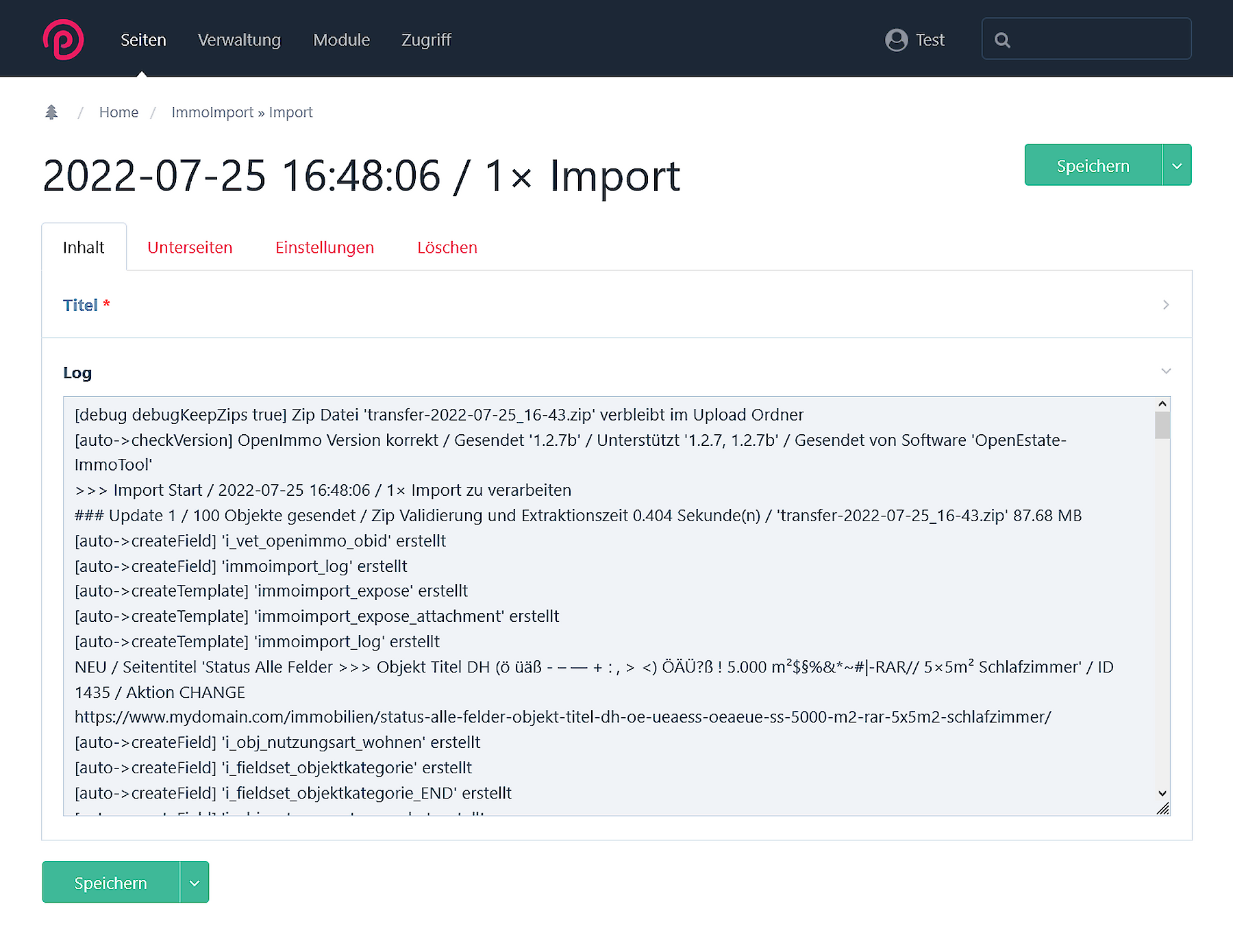Click the Home breadcrumb link
The width and height of the screenshot is (1233, 952).
tap(119, 112)
